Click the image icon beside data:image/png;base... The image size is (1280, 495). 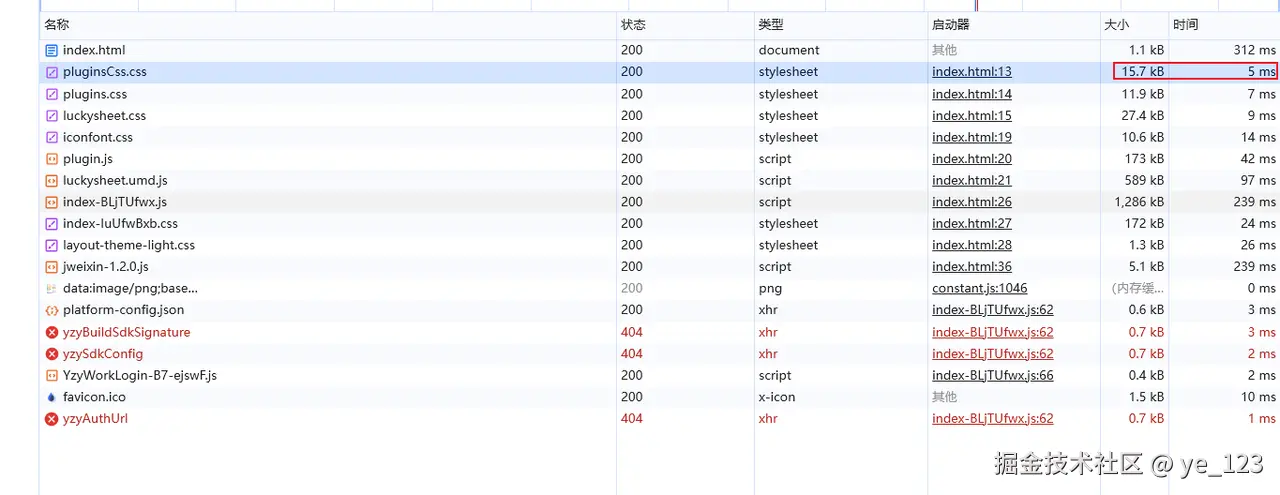52,288
